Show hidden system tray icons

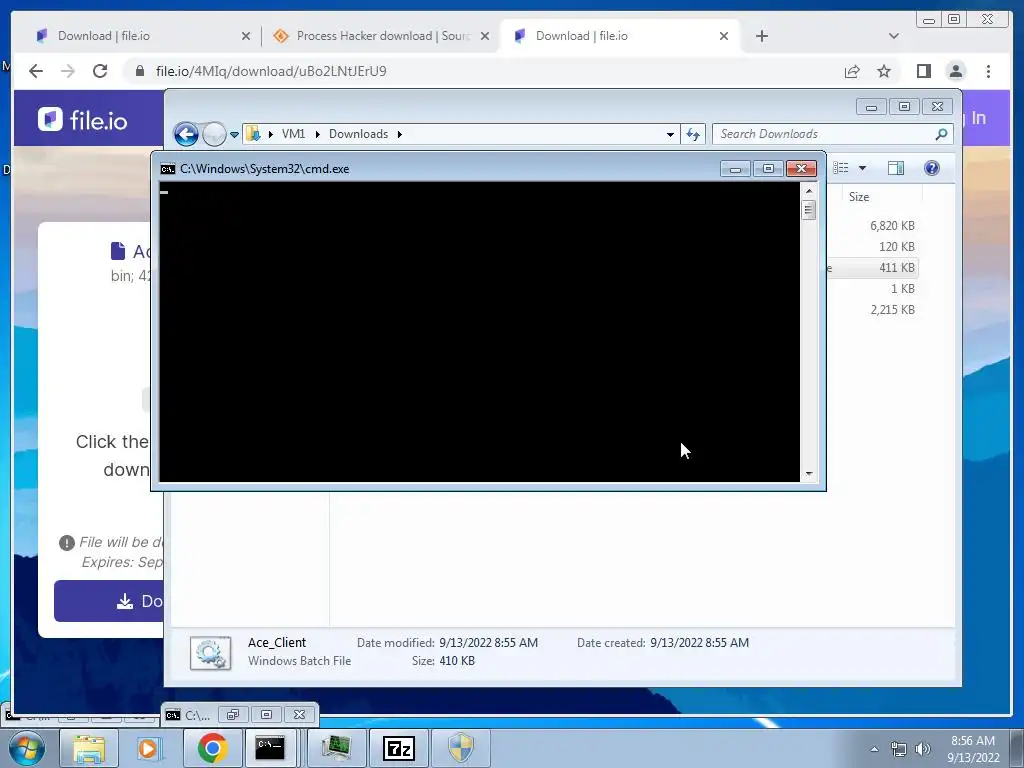coord(874,749)
